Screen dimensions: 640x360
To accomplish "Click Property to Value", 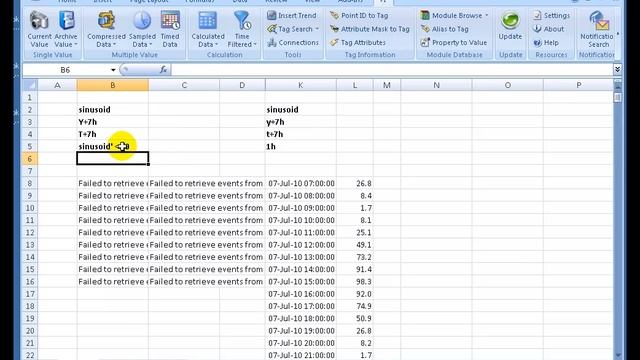I will 453,42.
